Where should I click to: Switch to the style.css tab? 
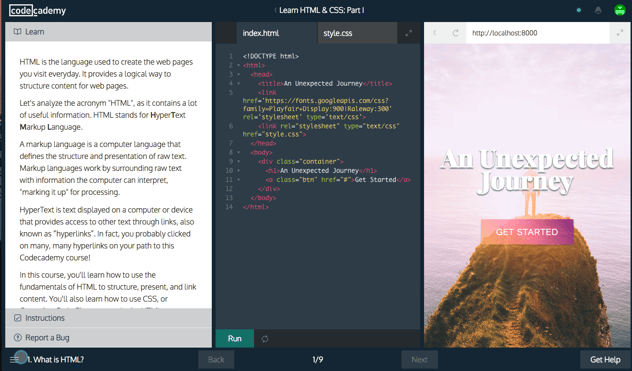pos(357,33)
